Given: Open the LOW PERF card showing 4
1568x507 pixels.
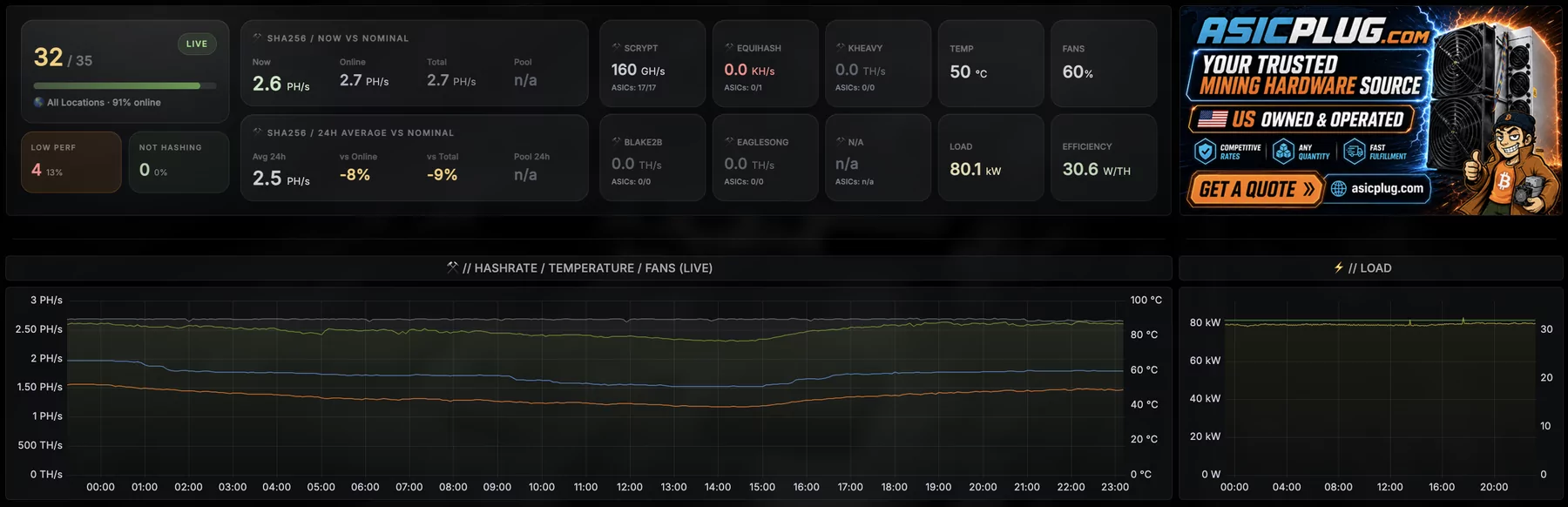Looking at the screenshot, I should pyautogui.click(x=71, y=162).
